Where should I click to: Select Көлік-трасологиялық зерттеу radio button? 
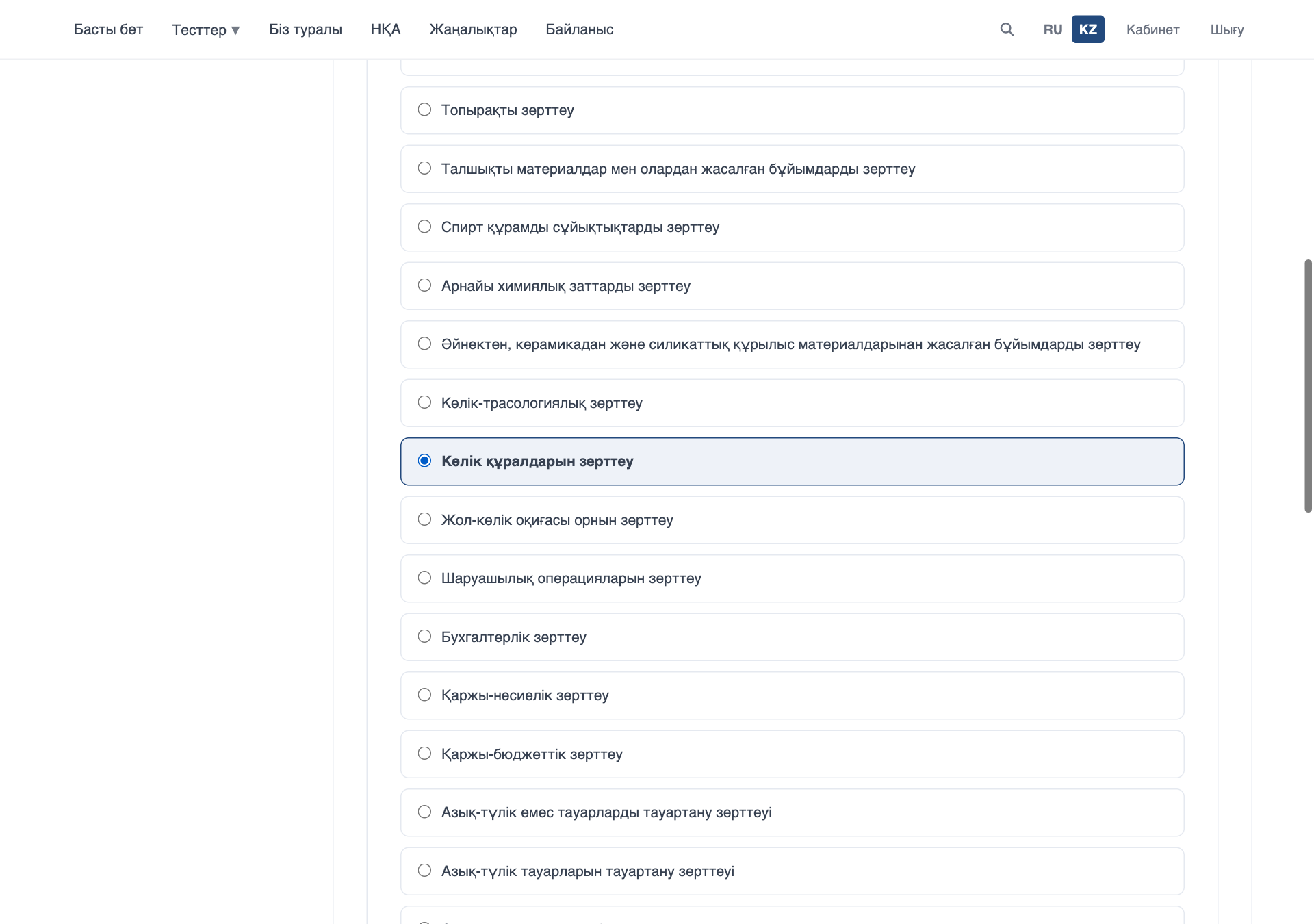coord(792,403)
